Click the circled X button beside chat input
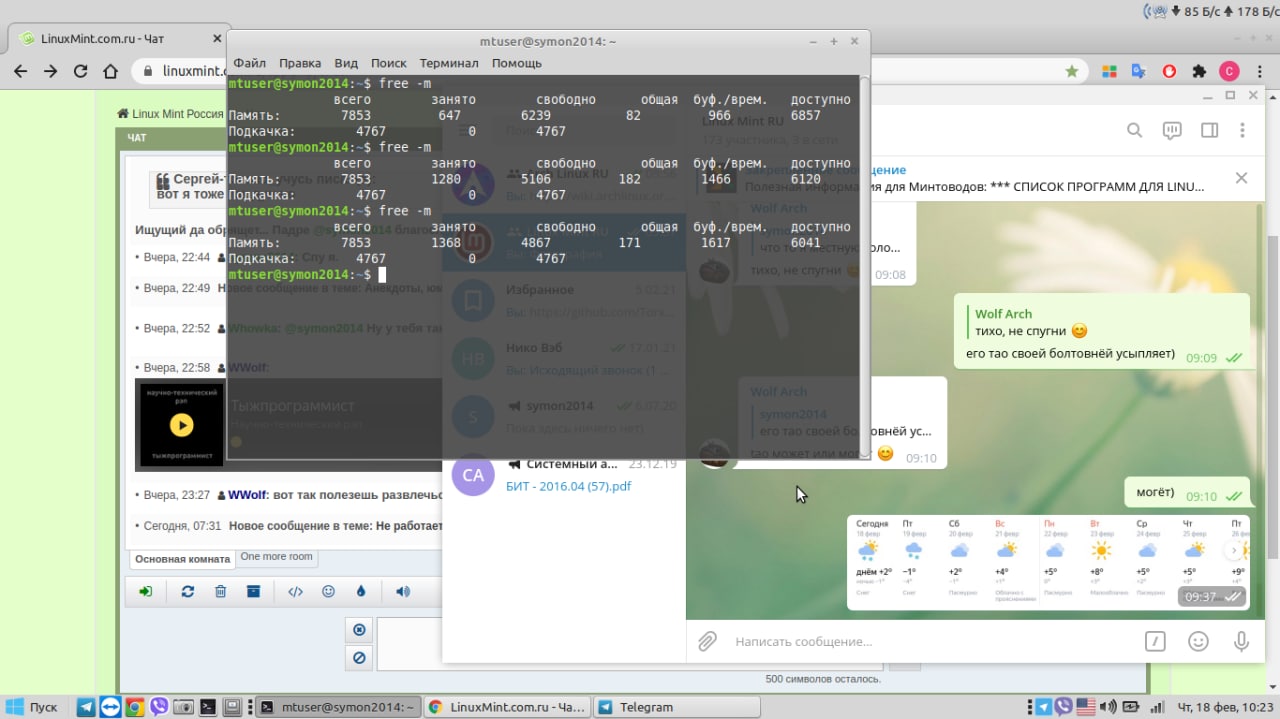The height and width of the screenshot is (719, 1280). [359, 630]
